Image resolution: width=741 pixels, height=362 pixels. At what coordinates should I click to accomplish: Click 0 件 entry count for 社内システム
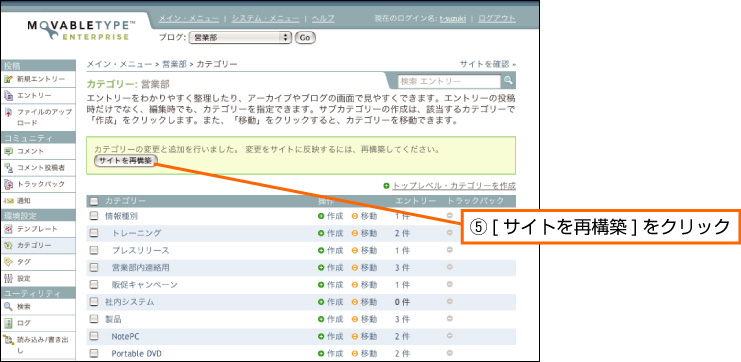[x=403, y=302]
